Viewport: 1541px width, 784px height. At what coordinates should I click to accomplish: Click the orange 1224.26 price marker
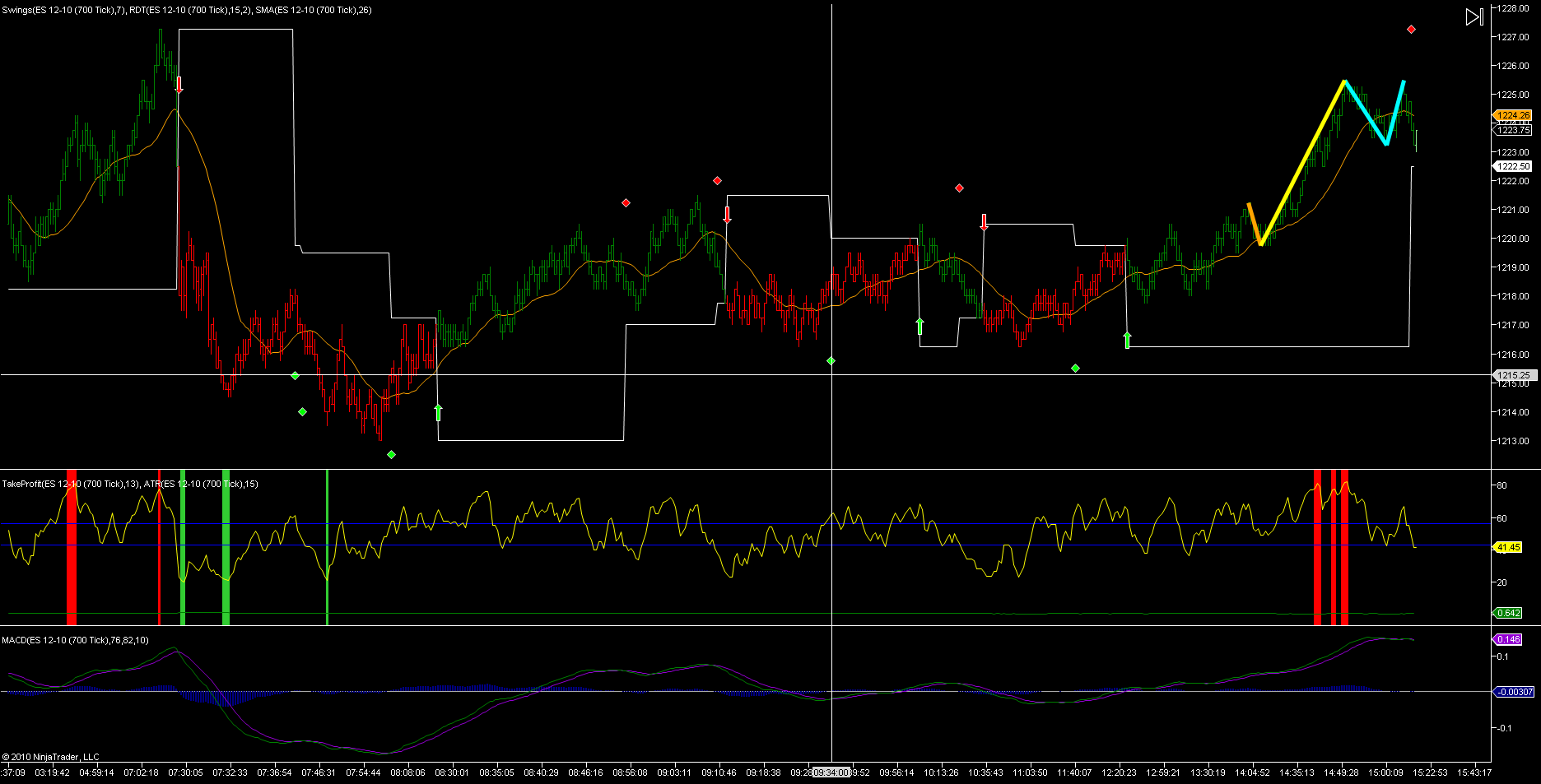coord(1513,116)
